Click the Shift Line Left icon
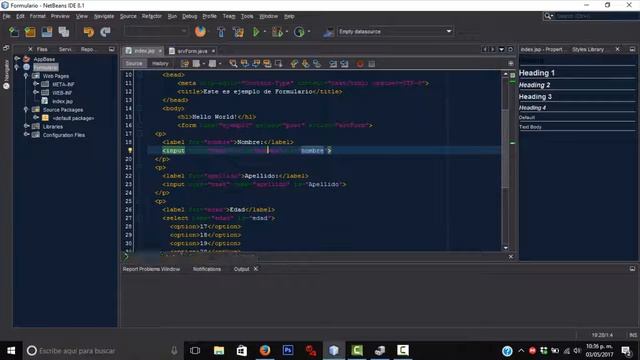This screenshot has height=360, width=640. [333, 64]
